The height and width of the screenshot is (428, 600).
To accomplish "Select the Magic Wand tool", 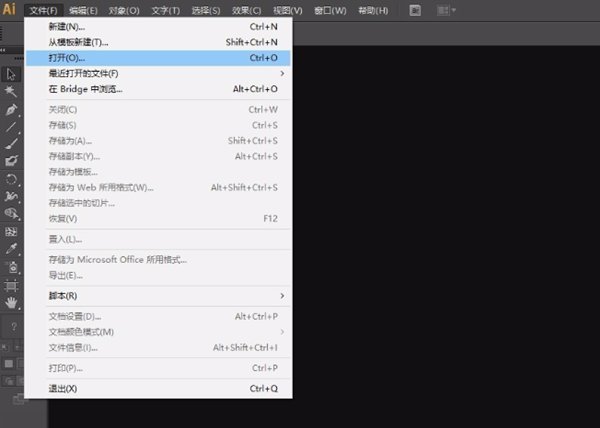I will coord(11,91).
